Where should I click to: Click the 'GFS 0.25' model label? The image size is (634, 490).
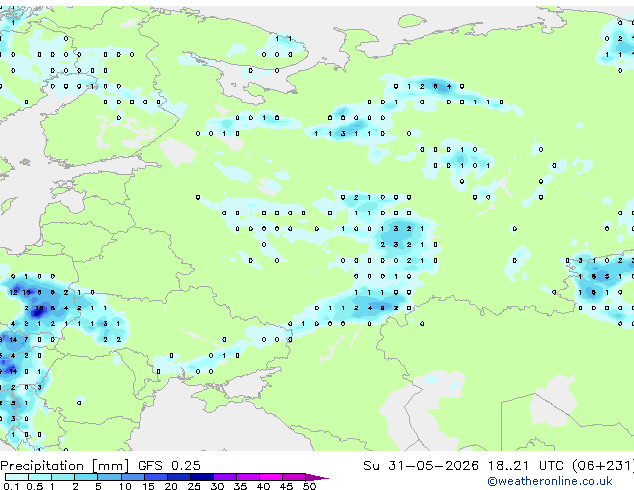(169, 466)
